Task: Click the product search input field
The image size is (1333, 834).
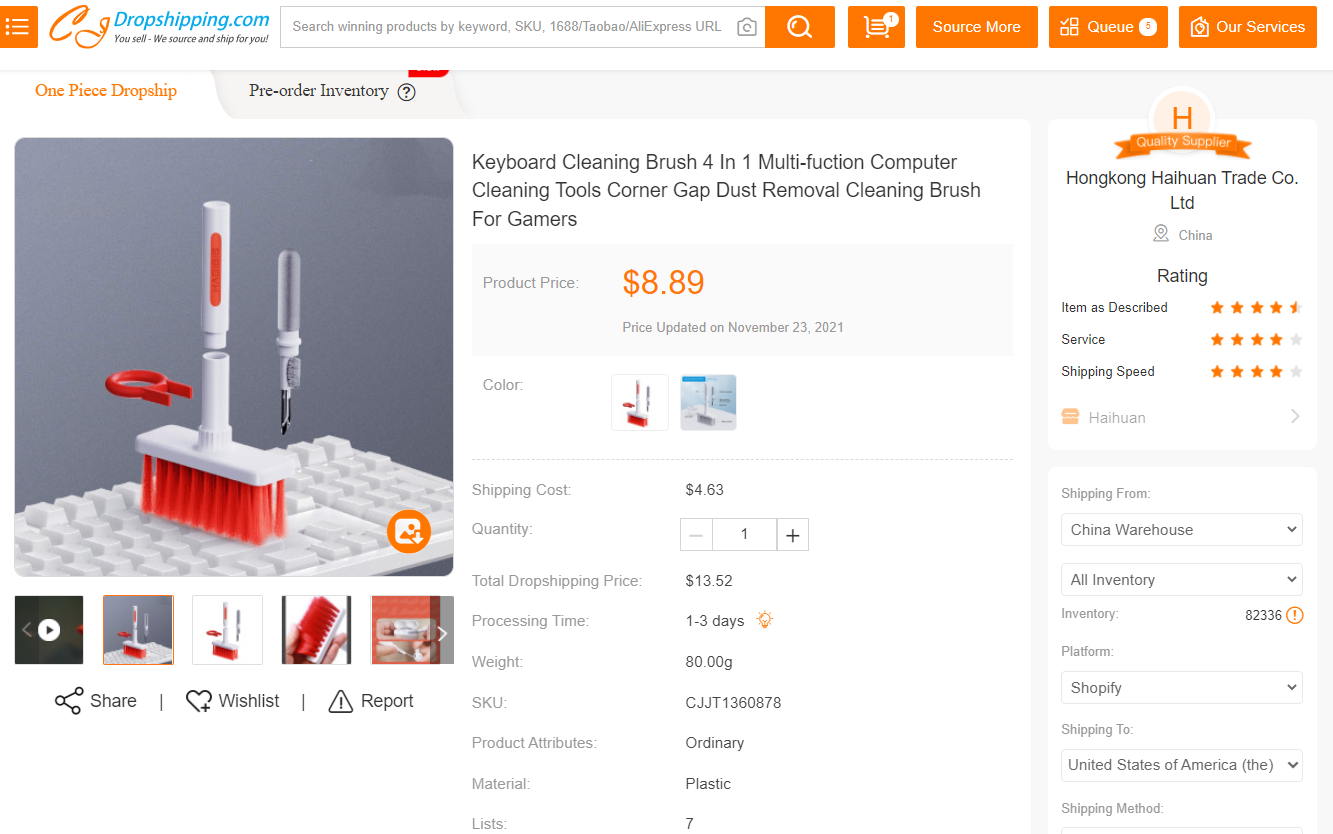Action: click(506, 27)
